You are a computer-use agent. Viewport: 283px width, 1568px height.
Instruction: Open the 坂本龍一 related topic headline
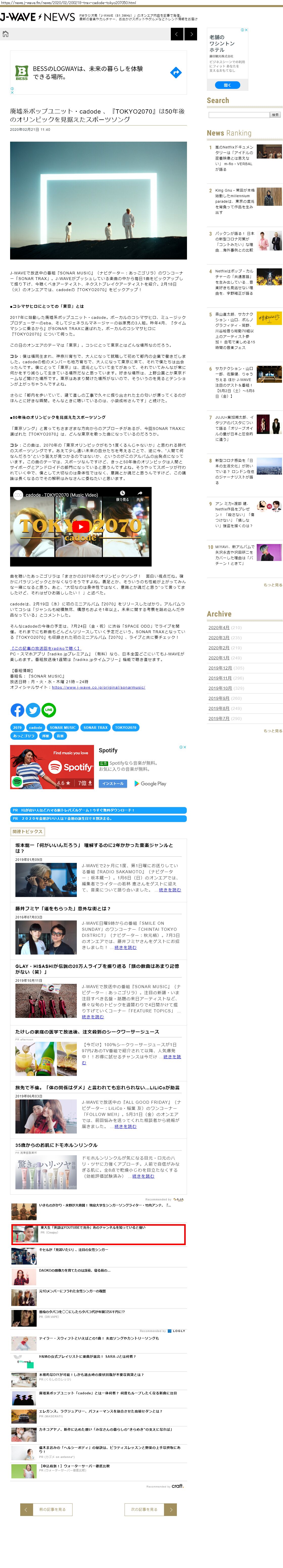[x=94, y=848]
